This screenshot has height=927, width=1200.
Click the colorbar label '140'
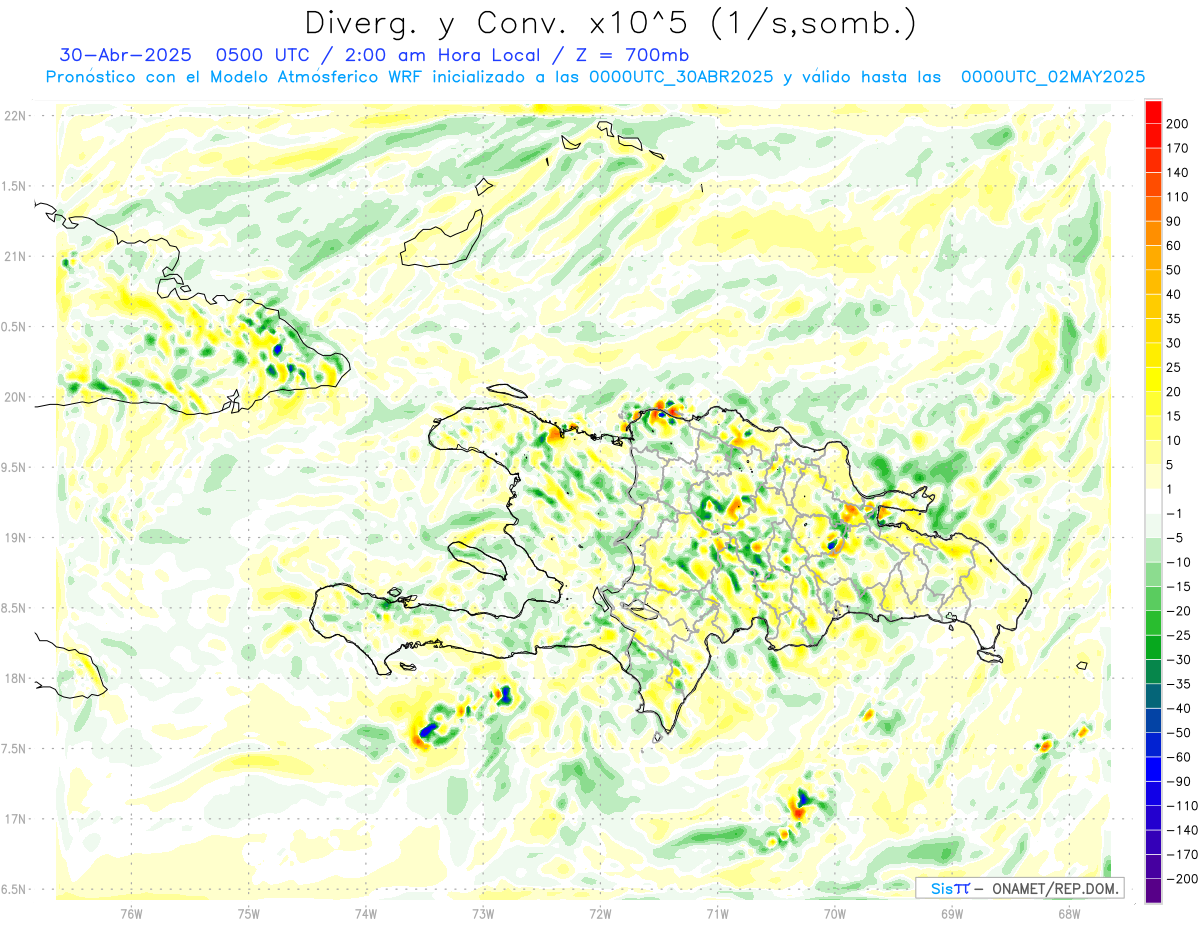[x=1177, y=172]
